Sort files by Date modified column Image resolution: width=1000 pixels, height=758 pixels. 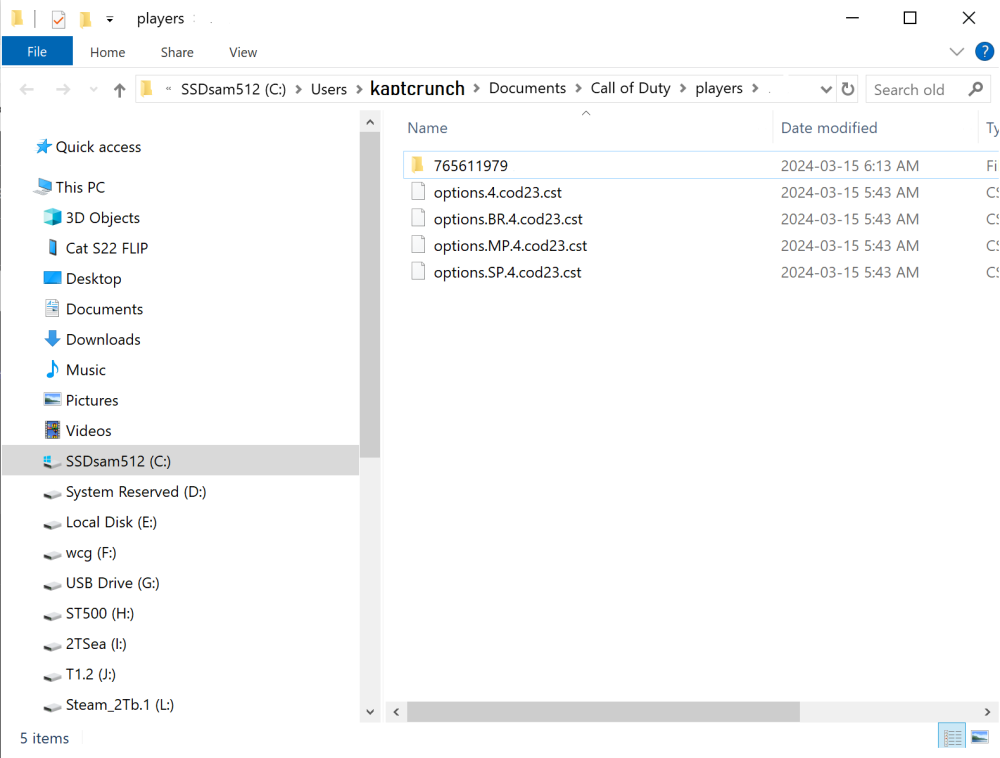coord(829,128)
